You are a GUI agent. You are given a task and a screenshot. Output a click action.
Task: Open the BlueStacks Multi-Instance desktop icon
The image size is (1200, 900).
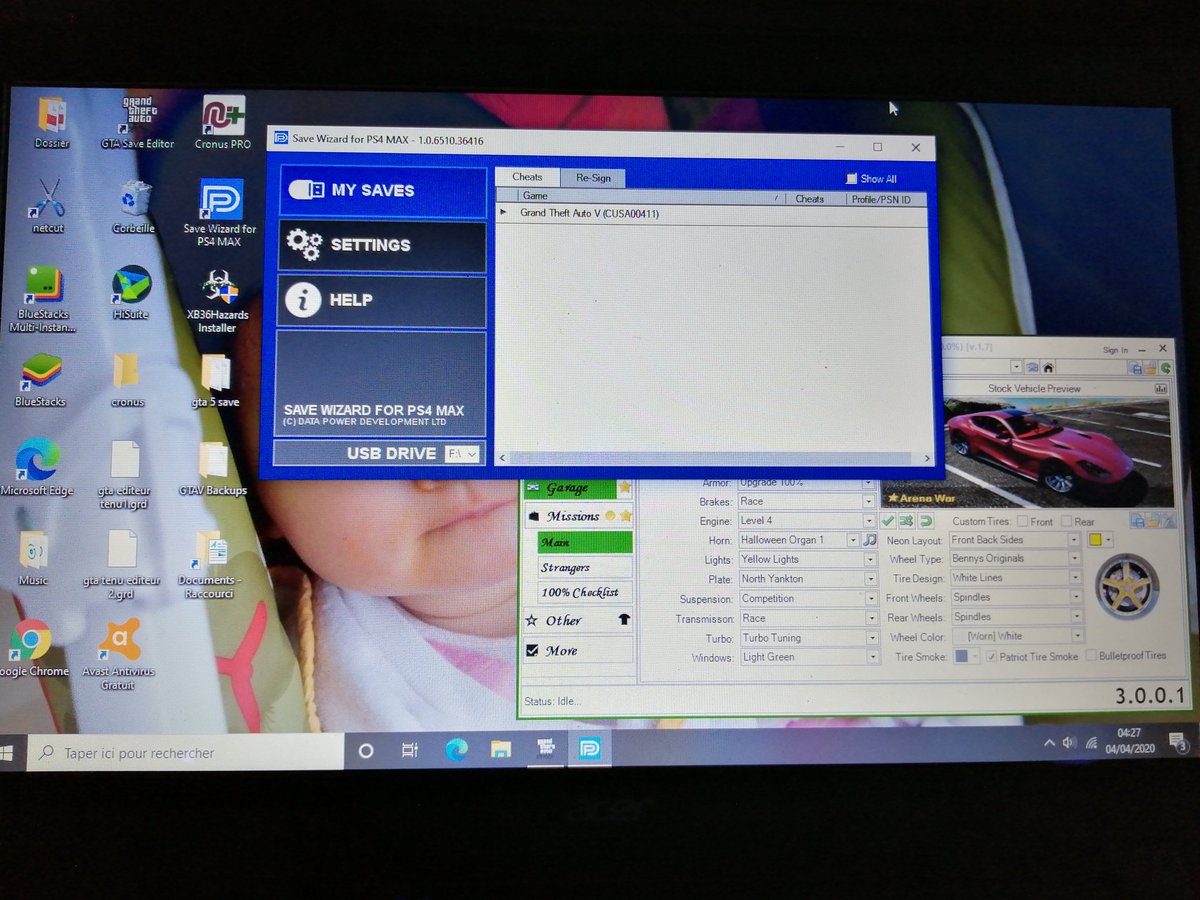click(x=43, y=299)
